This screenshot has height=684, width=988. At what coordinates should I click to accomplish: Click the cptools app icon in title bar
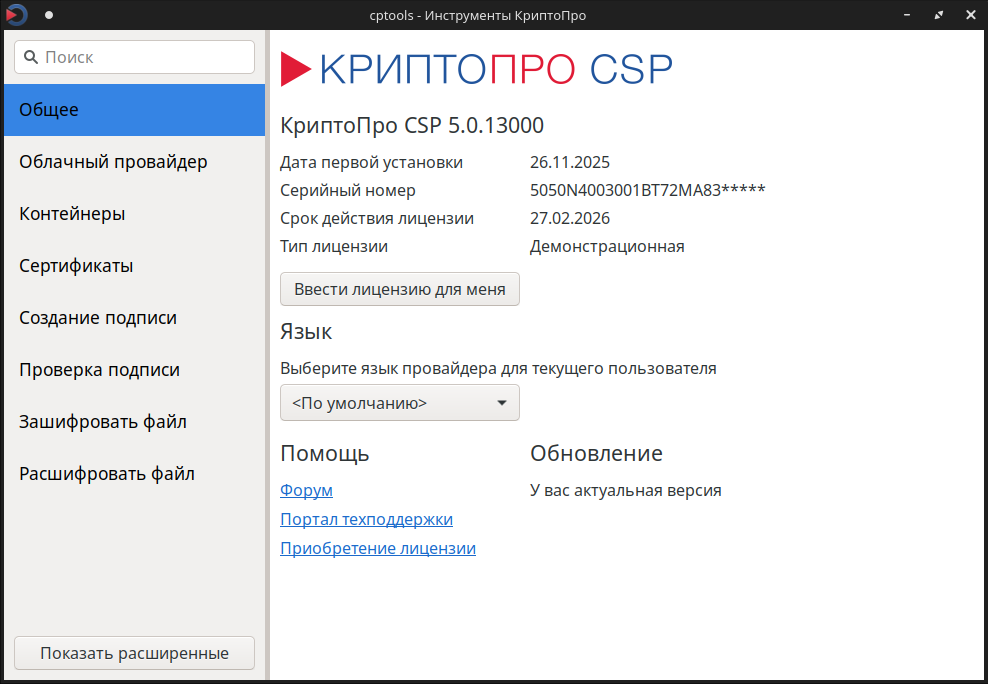point(17,15)
